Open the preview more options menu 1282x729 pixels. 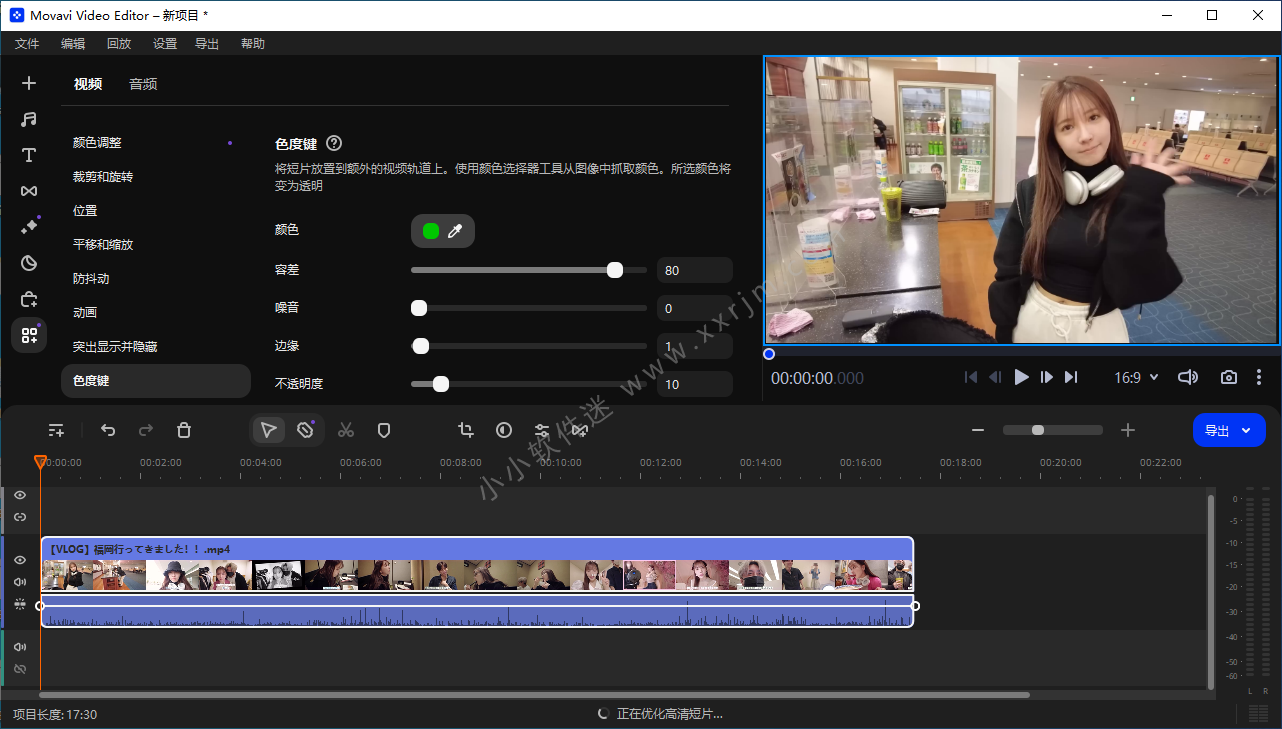(1259, 377)
